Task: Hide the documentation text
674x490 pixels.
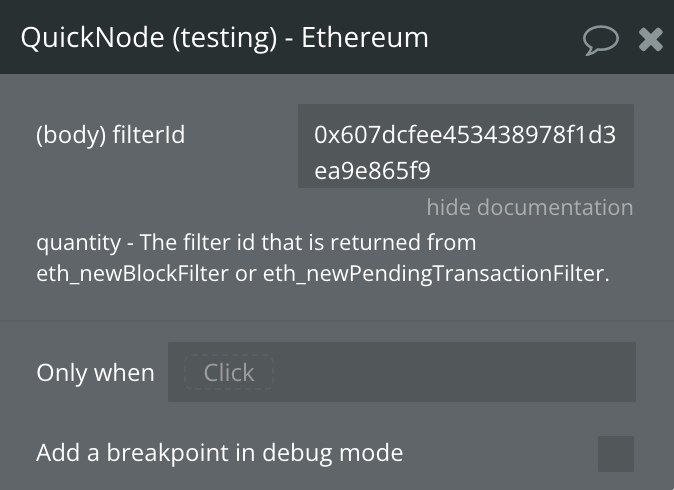Action: 529,208
